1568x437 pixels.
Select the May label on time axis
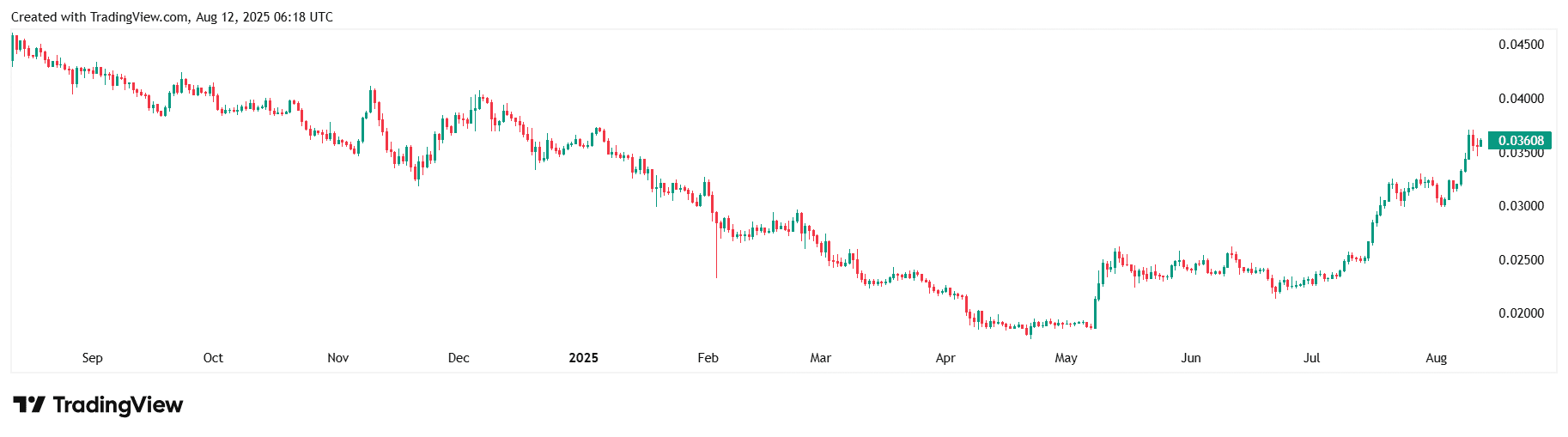[x=1066, y=358]
